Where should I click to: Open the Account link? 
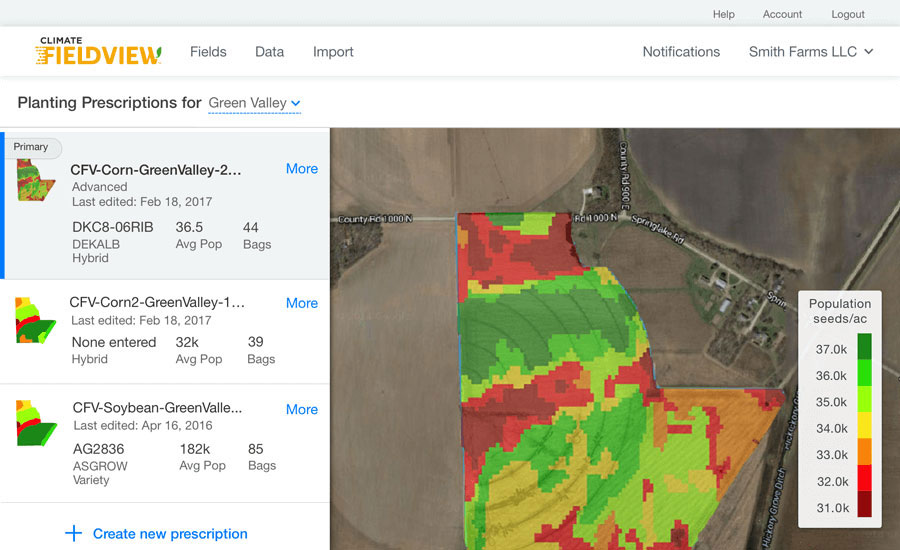(782, 14)
